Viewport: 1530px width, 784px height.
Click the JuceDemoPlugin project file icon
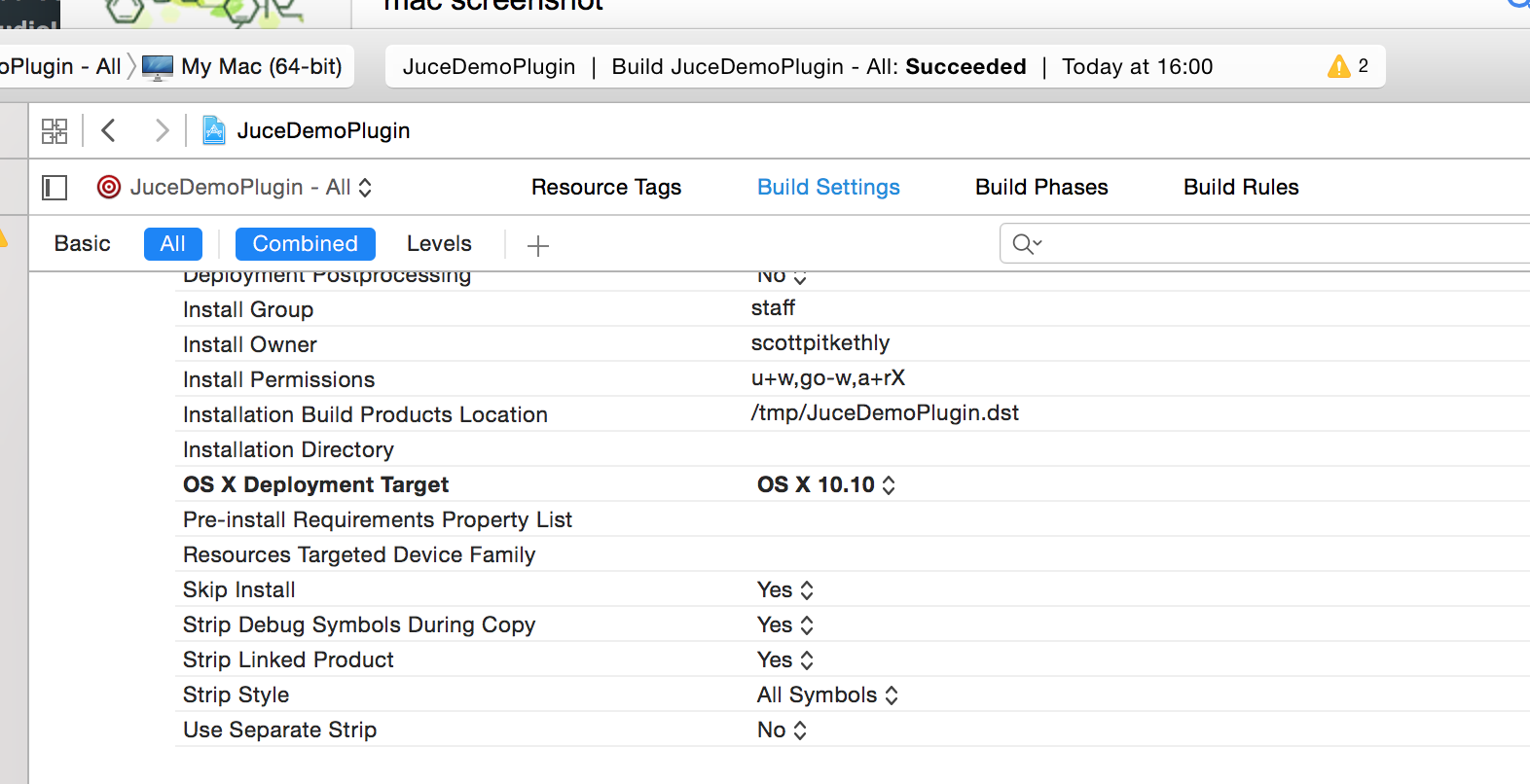click(214, 130)
